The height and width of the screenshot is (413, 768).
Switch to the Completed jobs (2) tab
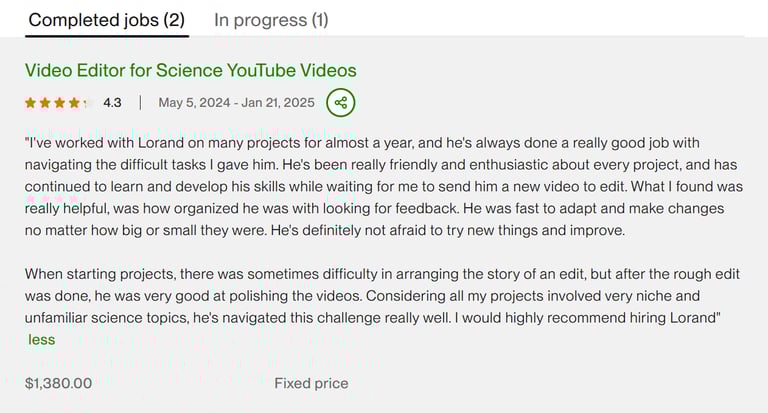point(106,20)
